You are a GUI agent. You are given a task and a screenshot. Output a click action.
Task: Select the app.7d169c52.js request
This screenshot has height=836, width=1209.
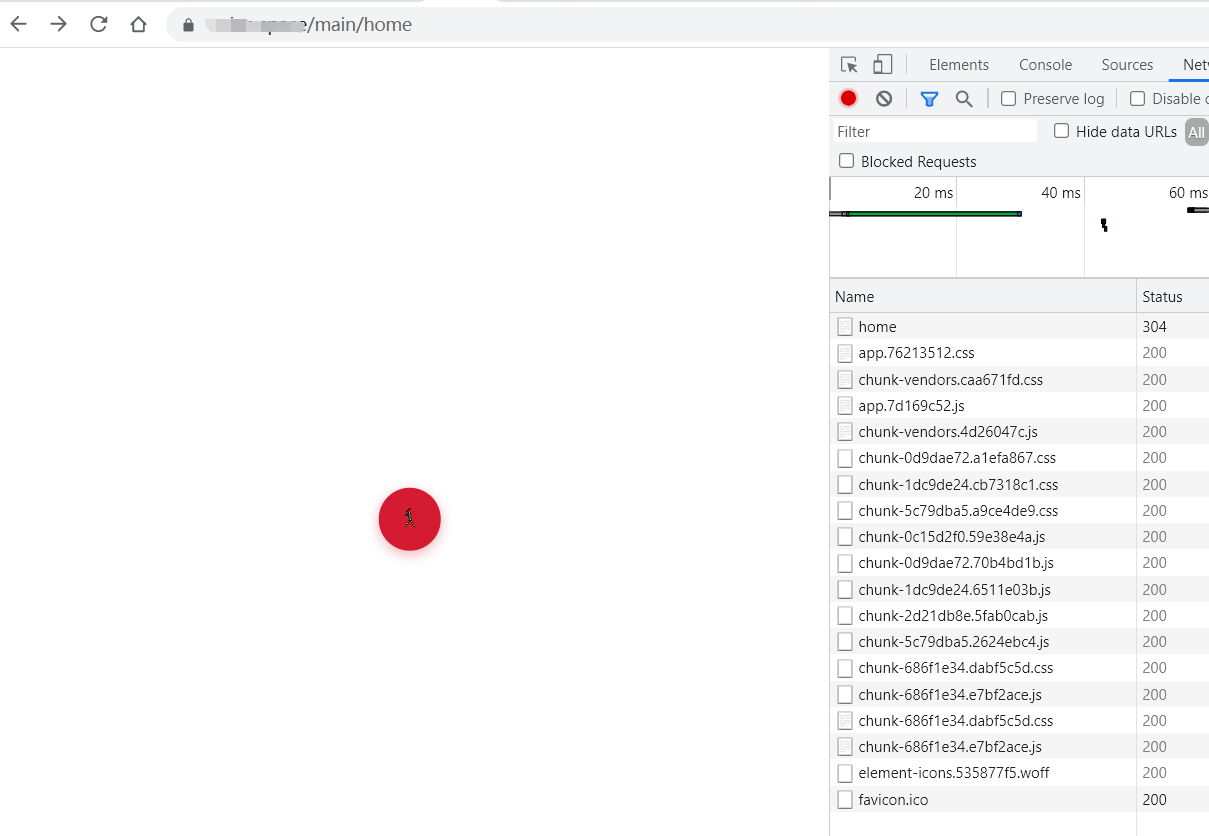[x=1019, y=406]
